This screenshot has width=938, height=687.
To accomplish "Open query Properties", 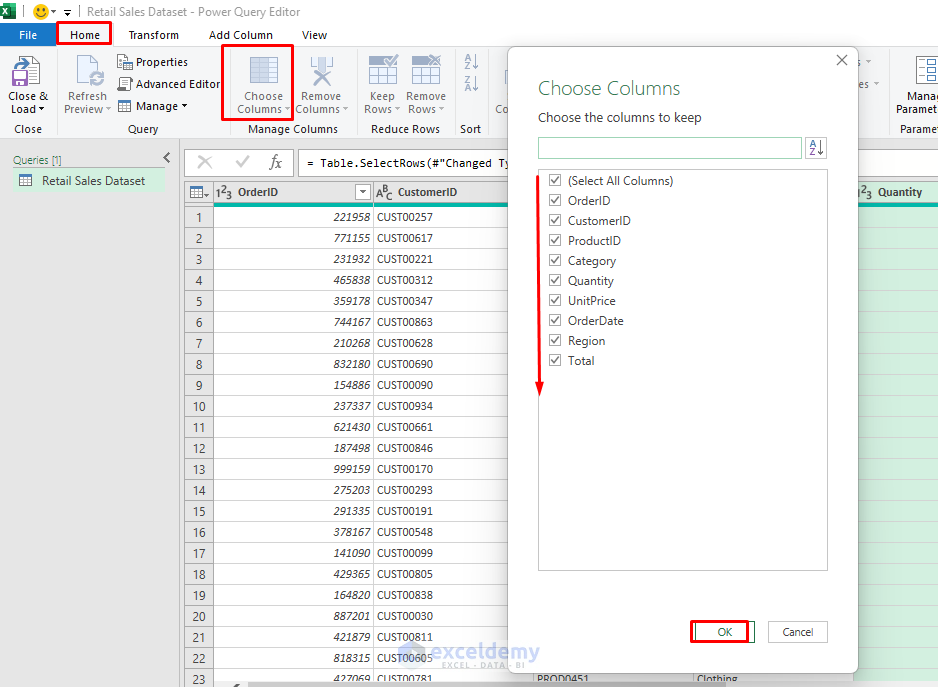I will 153,62.
